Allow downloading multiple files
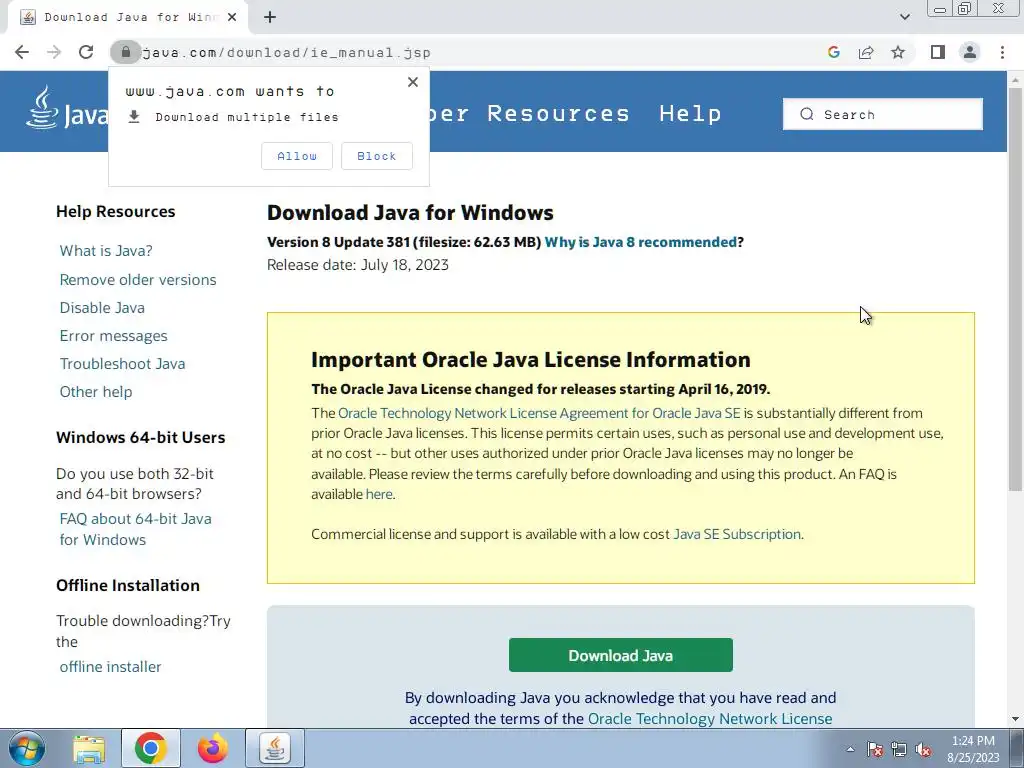This screenshot has width=1024, height=768. pos(296,156)
